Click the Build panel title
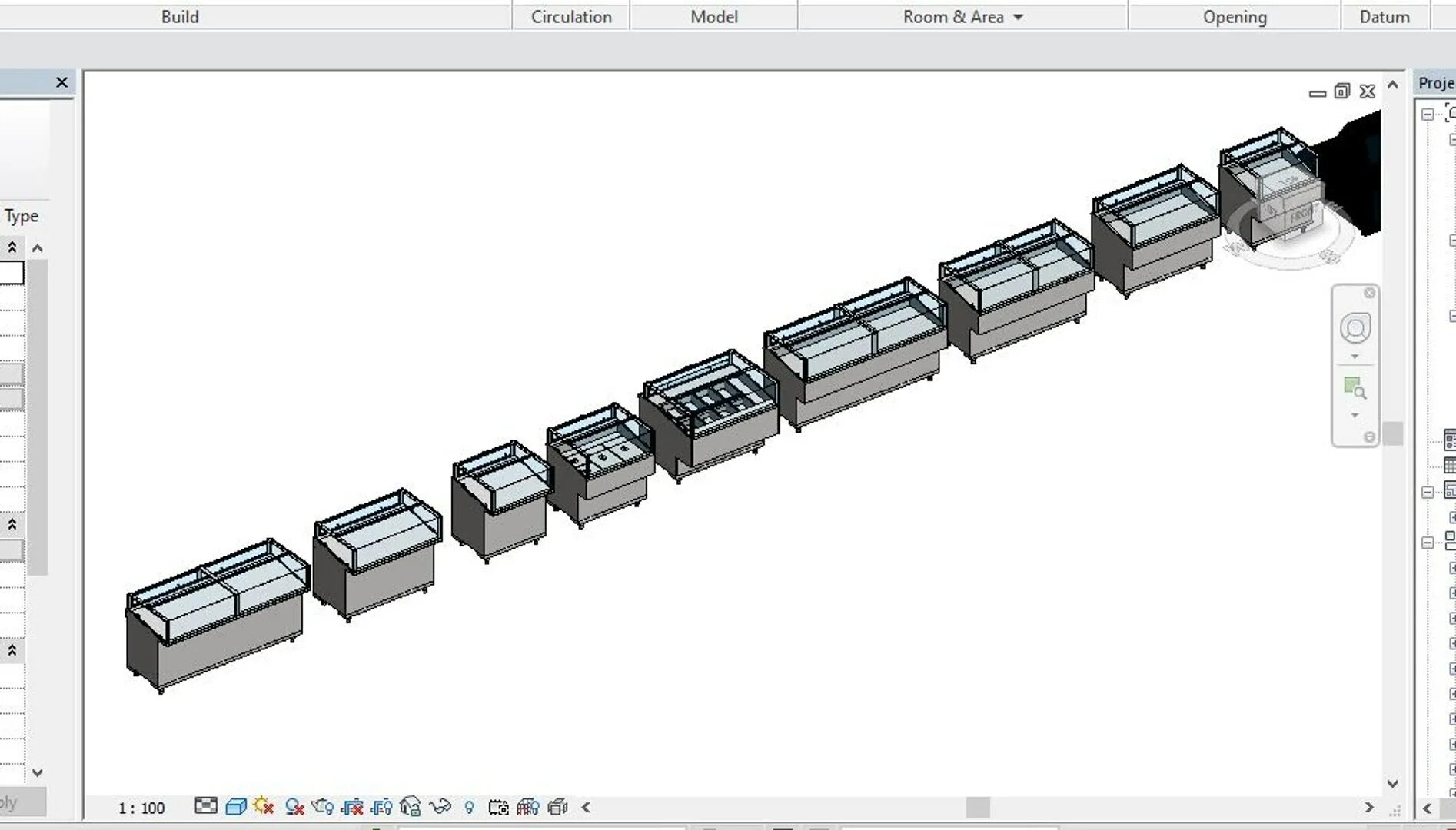Image resolution: width=1456 pixels, height=830 pixels. [x=180, y=17]
